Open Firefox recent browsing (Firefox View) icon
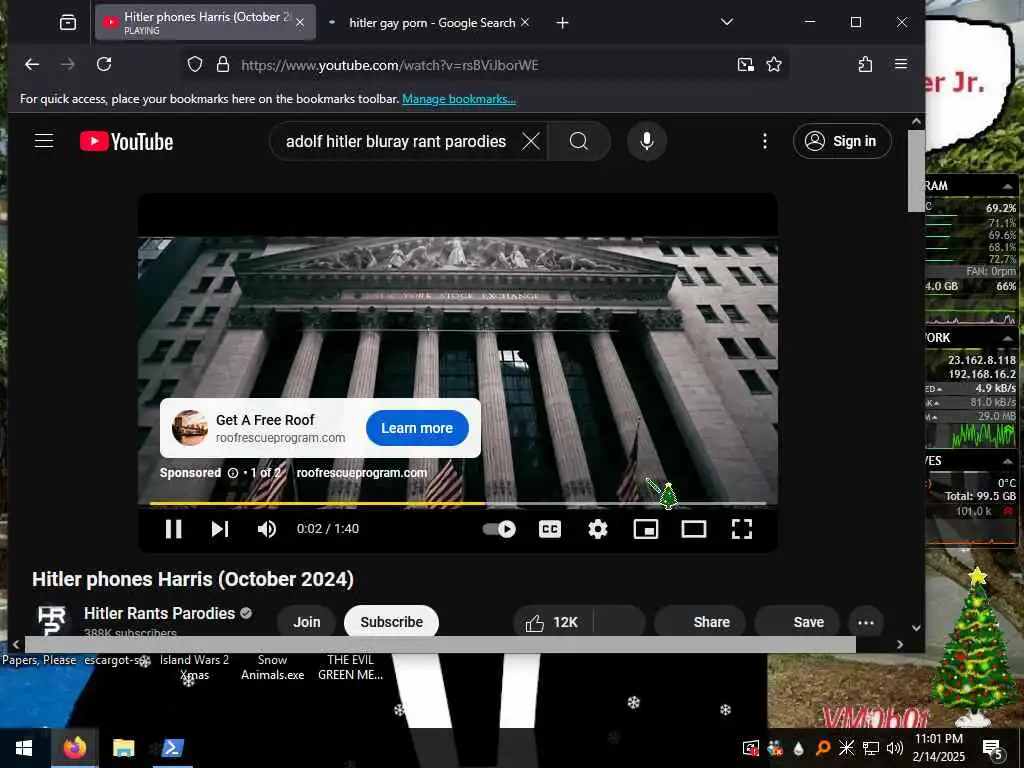This screenshot has height=768, width=1024. tap(68, 23)
